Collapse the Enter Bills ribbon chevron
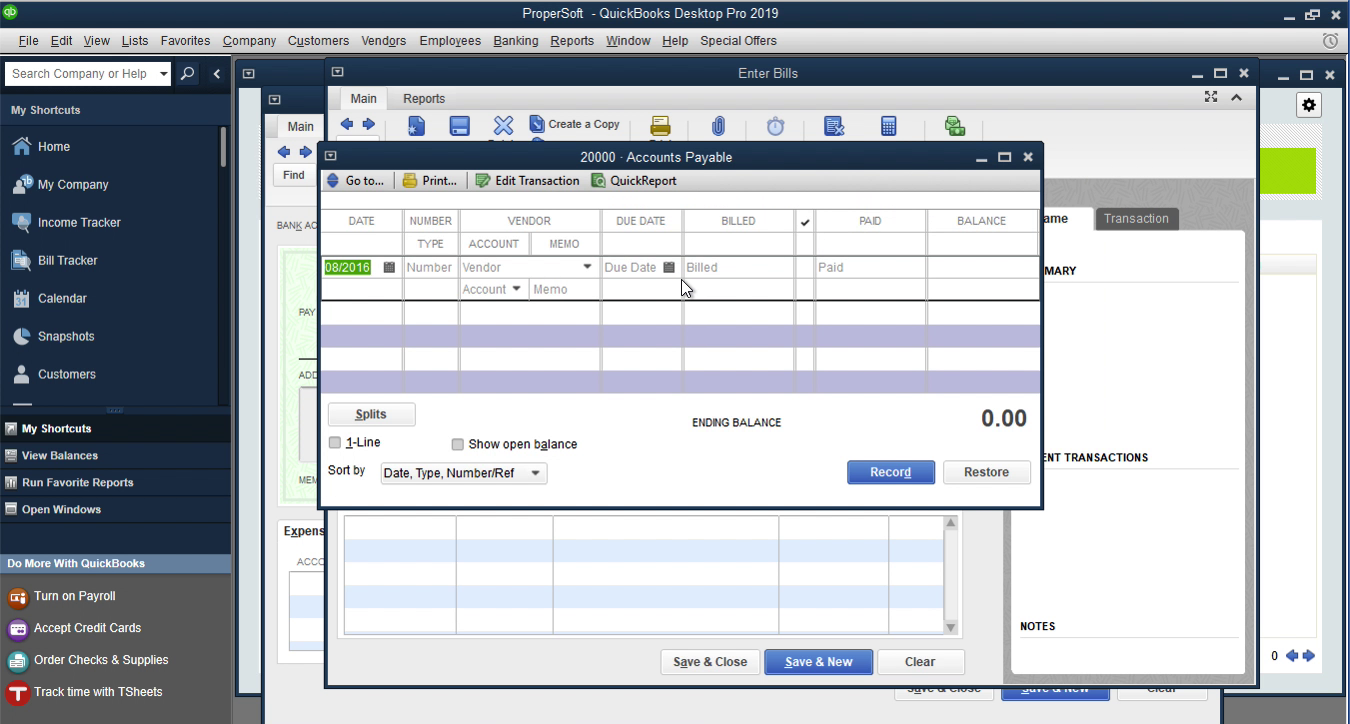Viewport: 1350px width, 724px height. pos(1237,97)
